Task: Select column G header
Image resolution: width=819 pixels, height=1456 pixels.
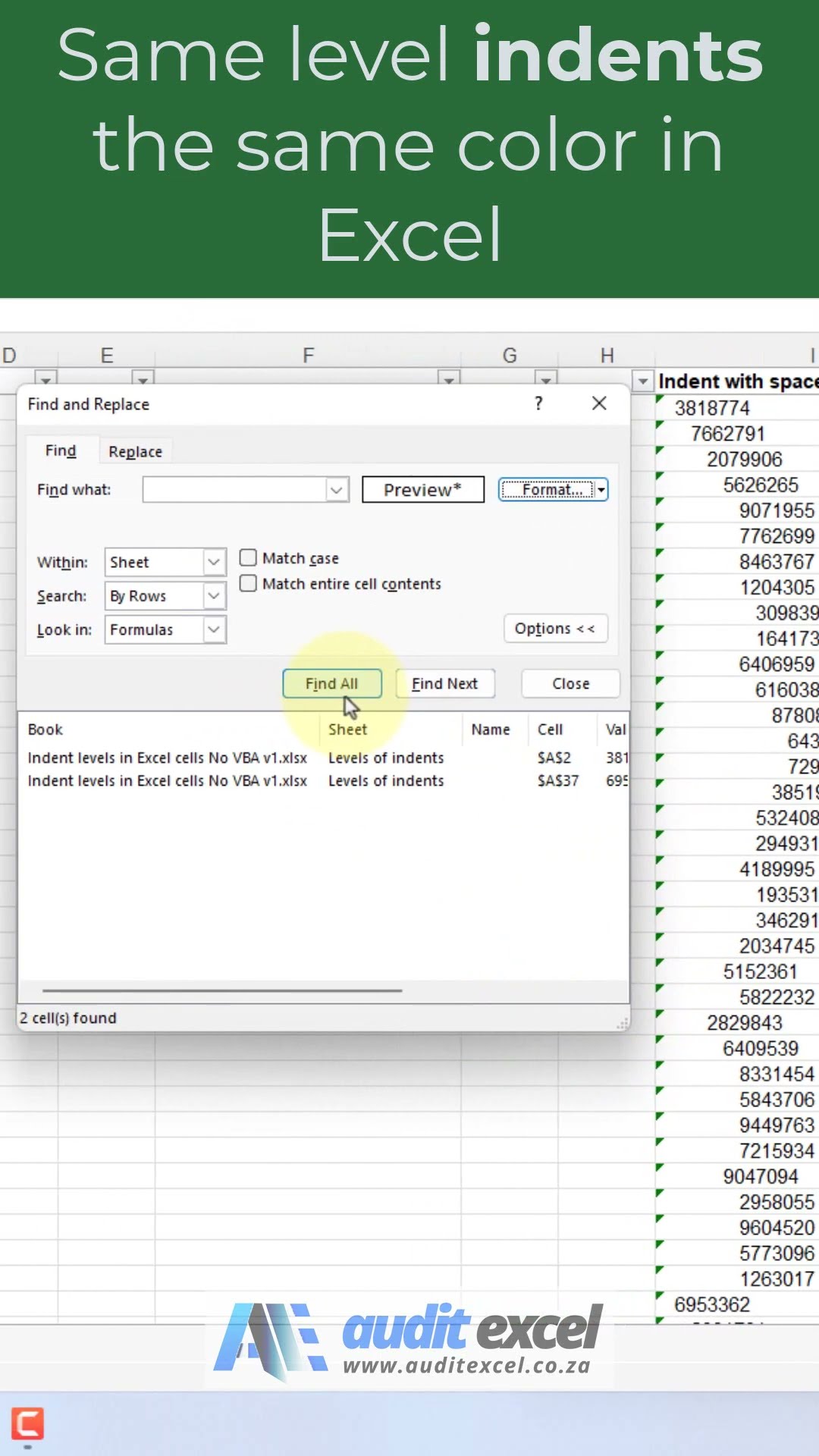Action: (510, 355)
